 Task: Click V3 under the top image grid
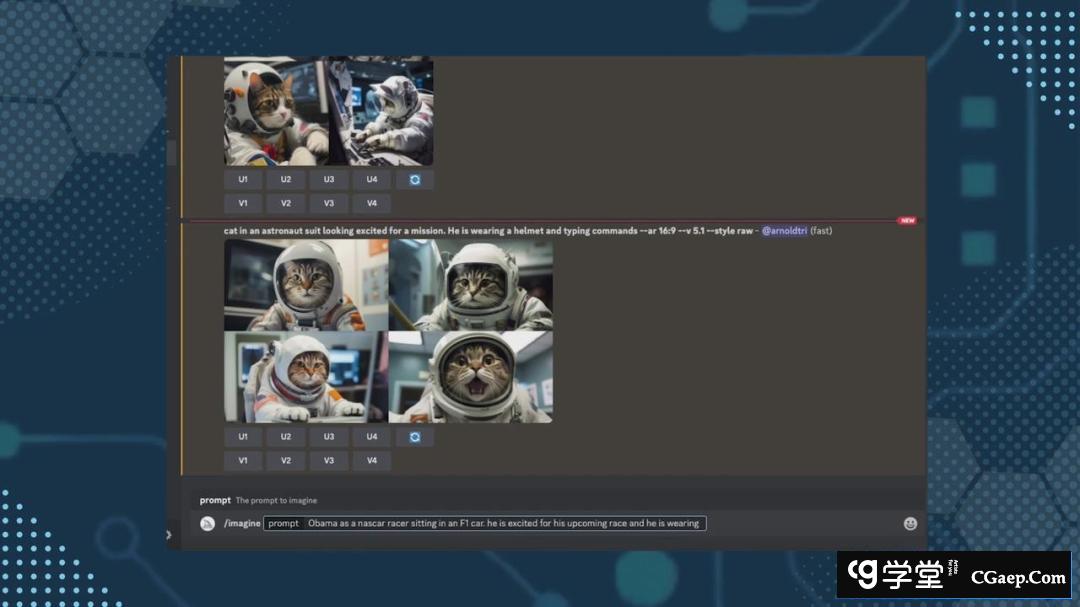329,204
